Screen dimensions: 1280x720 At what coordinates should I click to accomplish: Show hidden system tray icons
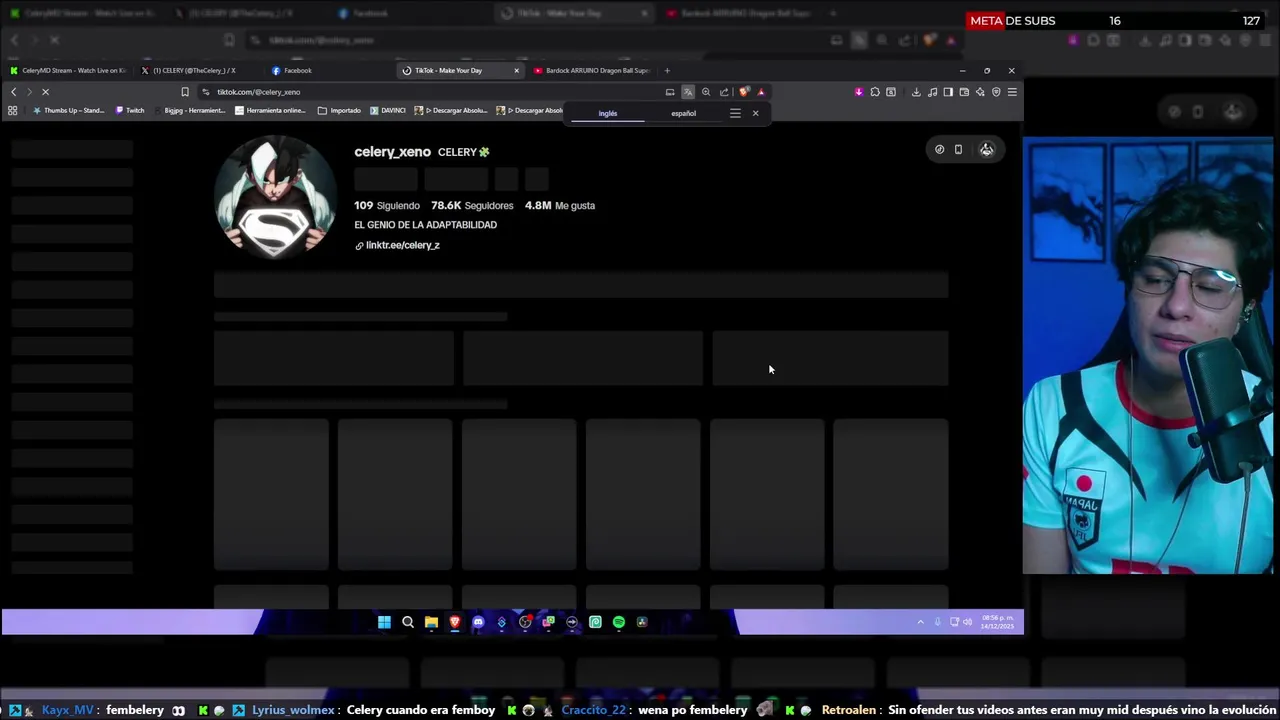[920, 622]
